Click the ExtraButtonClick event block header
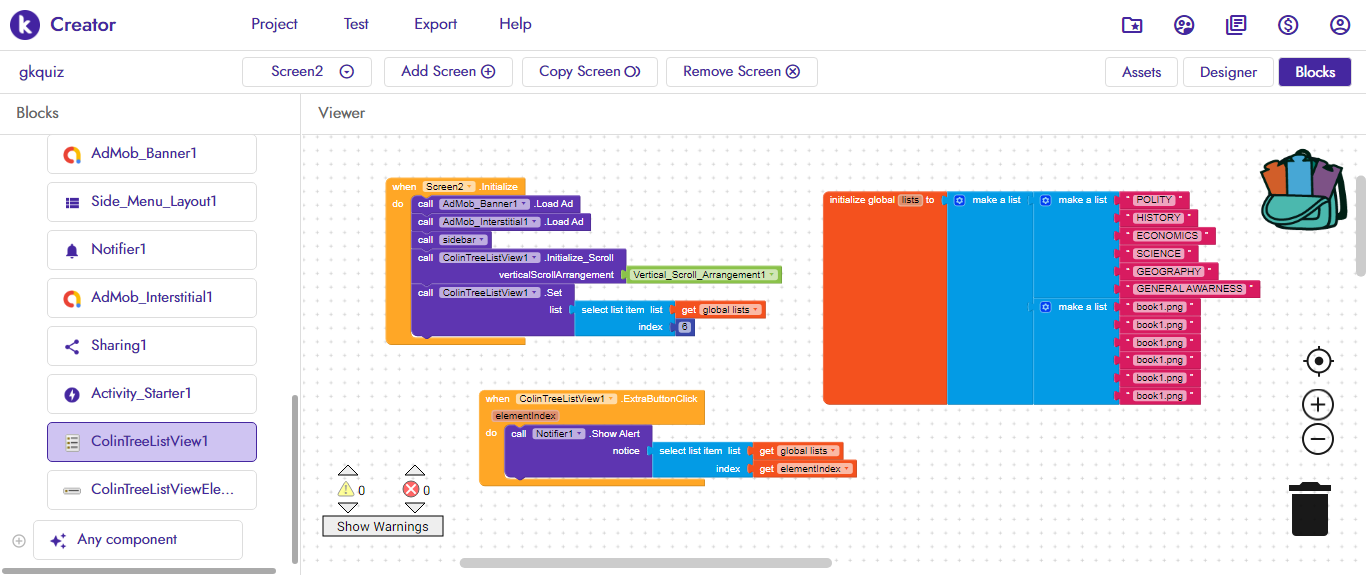Image resolution: width=1366 pixels, height=576 pixels. click(592, 399)
